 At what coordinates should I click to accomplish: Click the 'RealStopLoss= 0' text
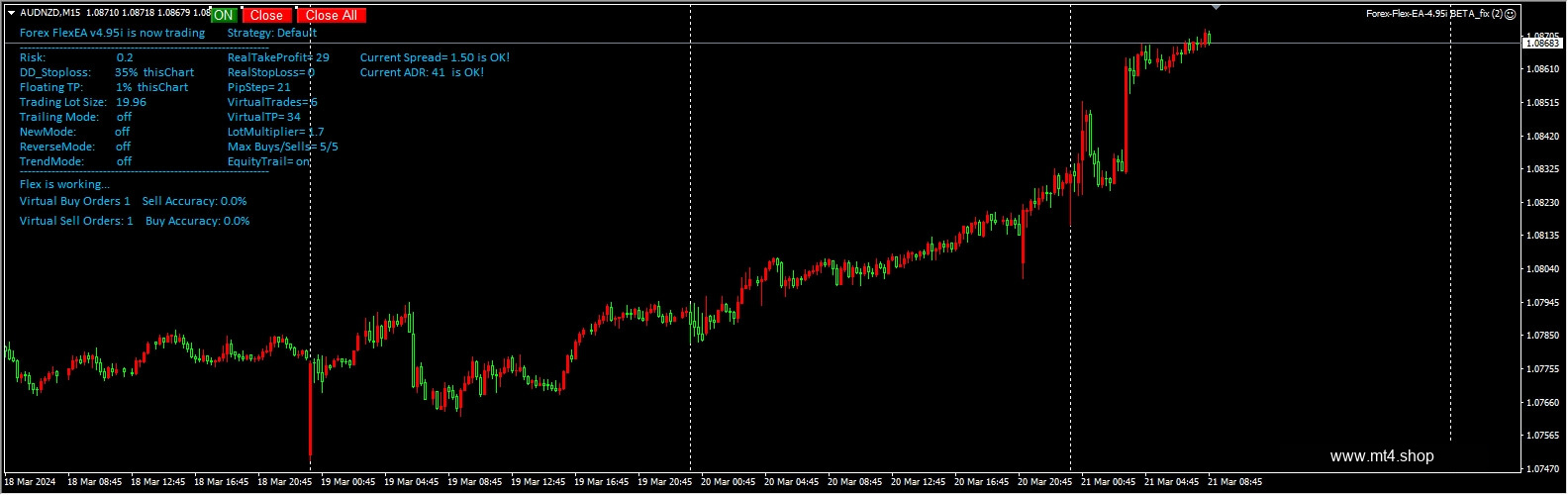click(x=271, y=72)
